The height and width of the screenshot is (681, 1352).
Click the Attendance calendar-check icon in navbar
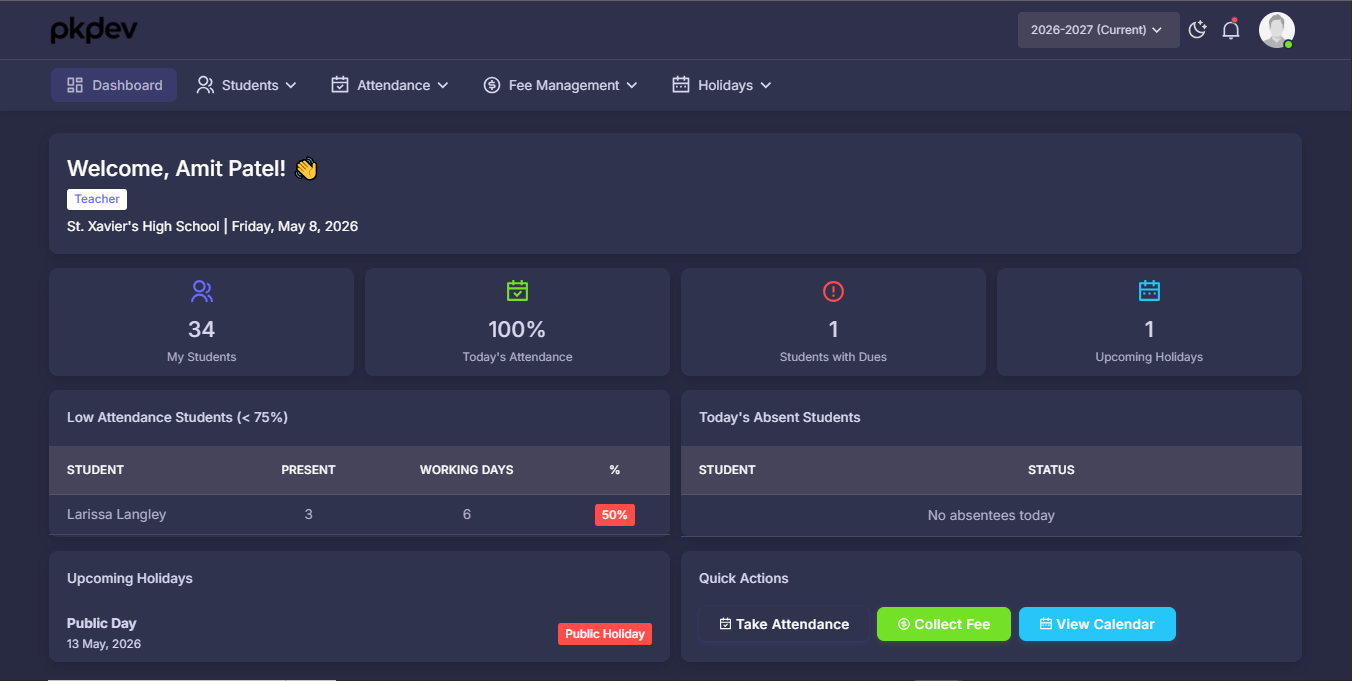pyautogui.click(x=340, y=85)
